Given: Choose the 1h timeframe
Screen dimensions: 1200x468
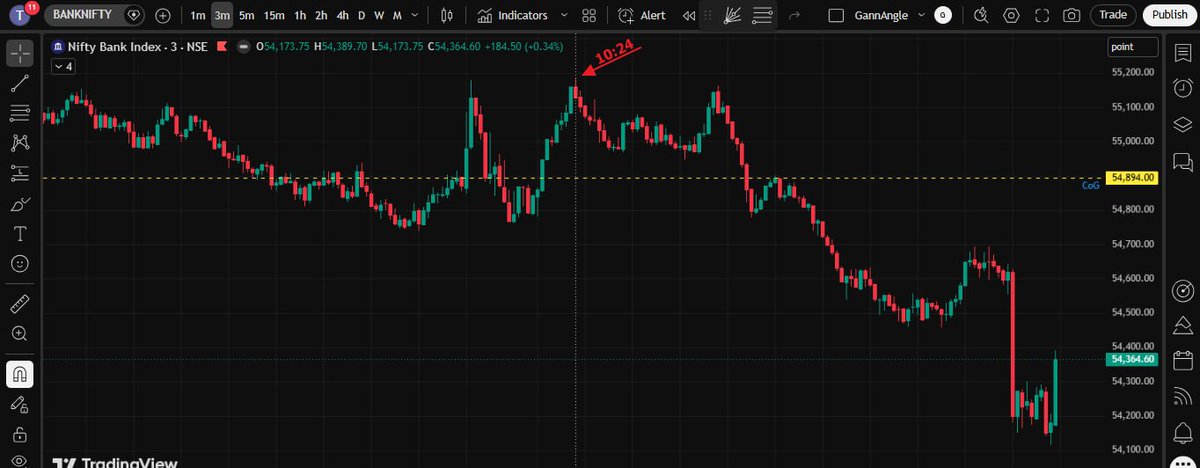Looking at the screenshot, I should [300, 15].
